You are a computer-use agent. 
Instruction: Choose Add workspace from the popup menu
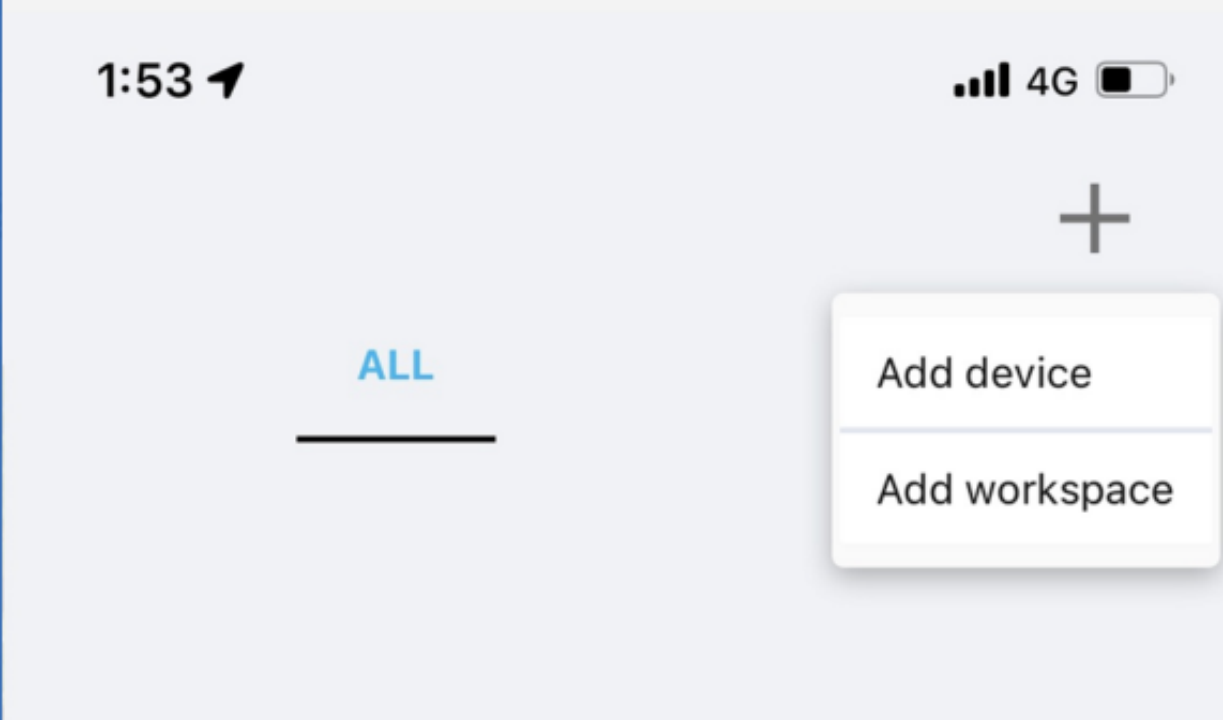(x=1026, y=490)
